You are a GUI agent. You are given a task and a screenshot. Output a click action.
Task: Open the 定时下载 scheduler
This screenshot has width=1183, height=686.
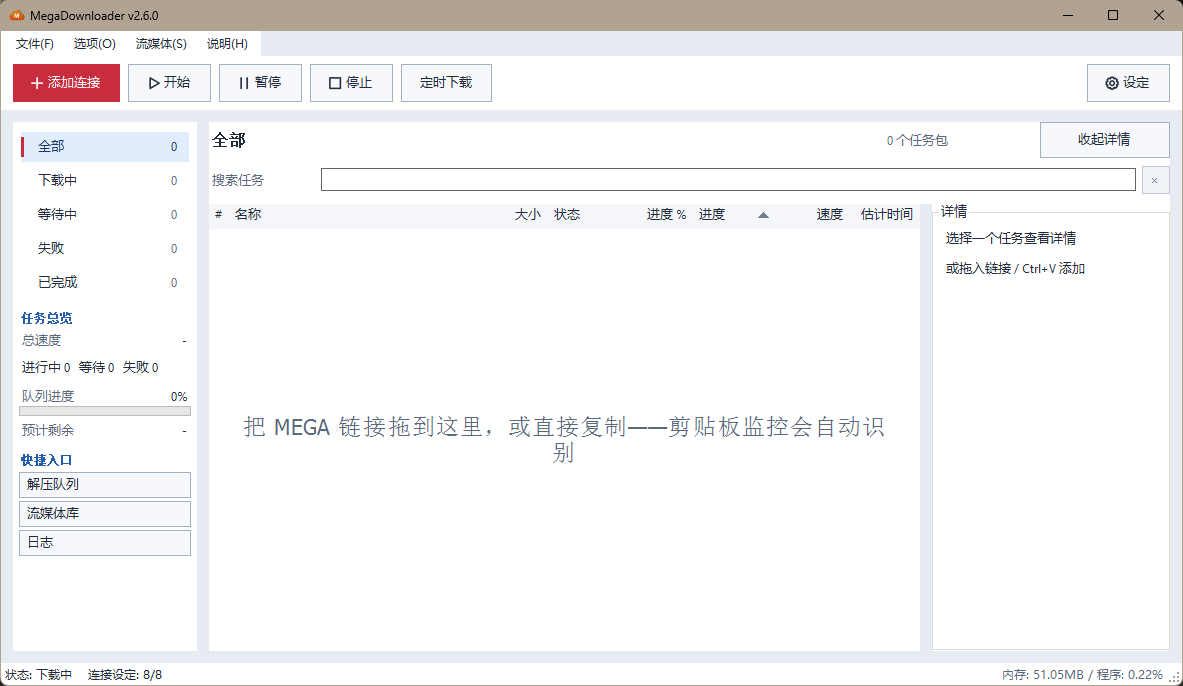point(446,83)
